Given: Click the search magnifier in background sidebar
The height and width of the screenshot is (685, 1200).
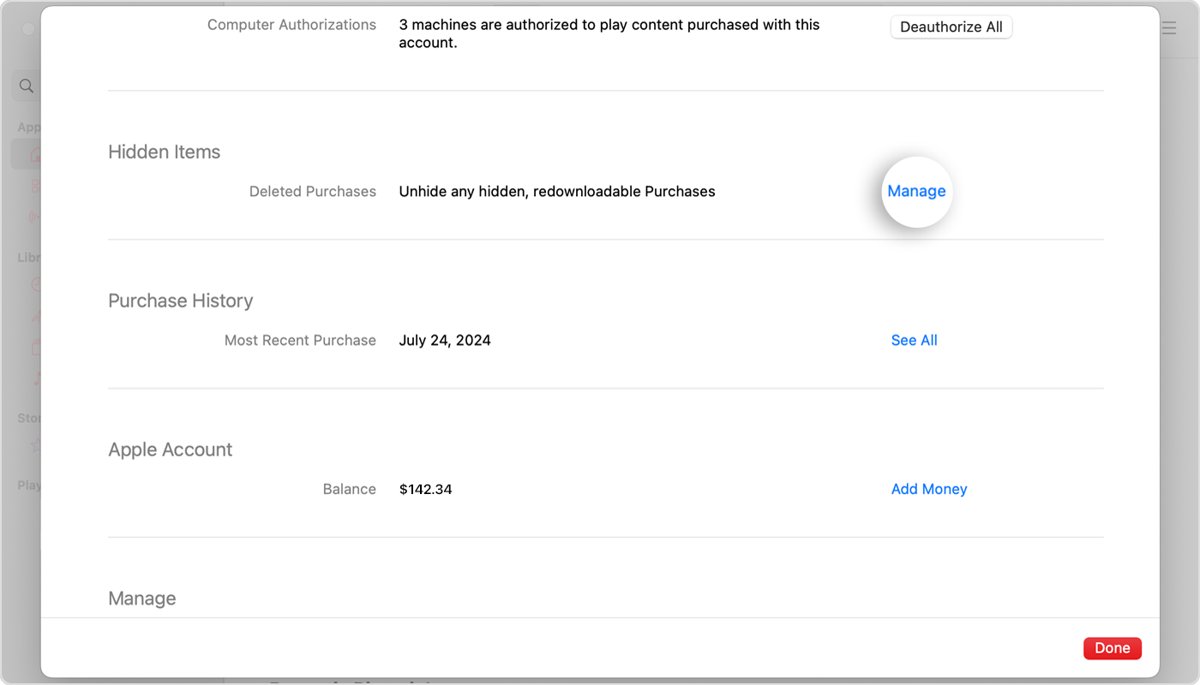Looking at the screenshot, I should tap(27, 86).
